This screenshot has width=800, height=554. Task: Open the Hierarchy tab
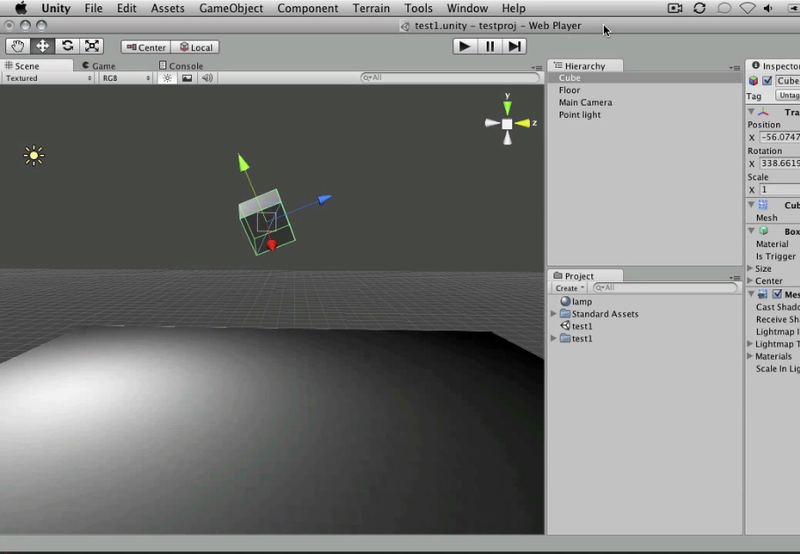[585, 66]
